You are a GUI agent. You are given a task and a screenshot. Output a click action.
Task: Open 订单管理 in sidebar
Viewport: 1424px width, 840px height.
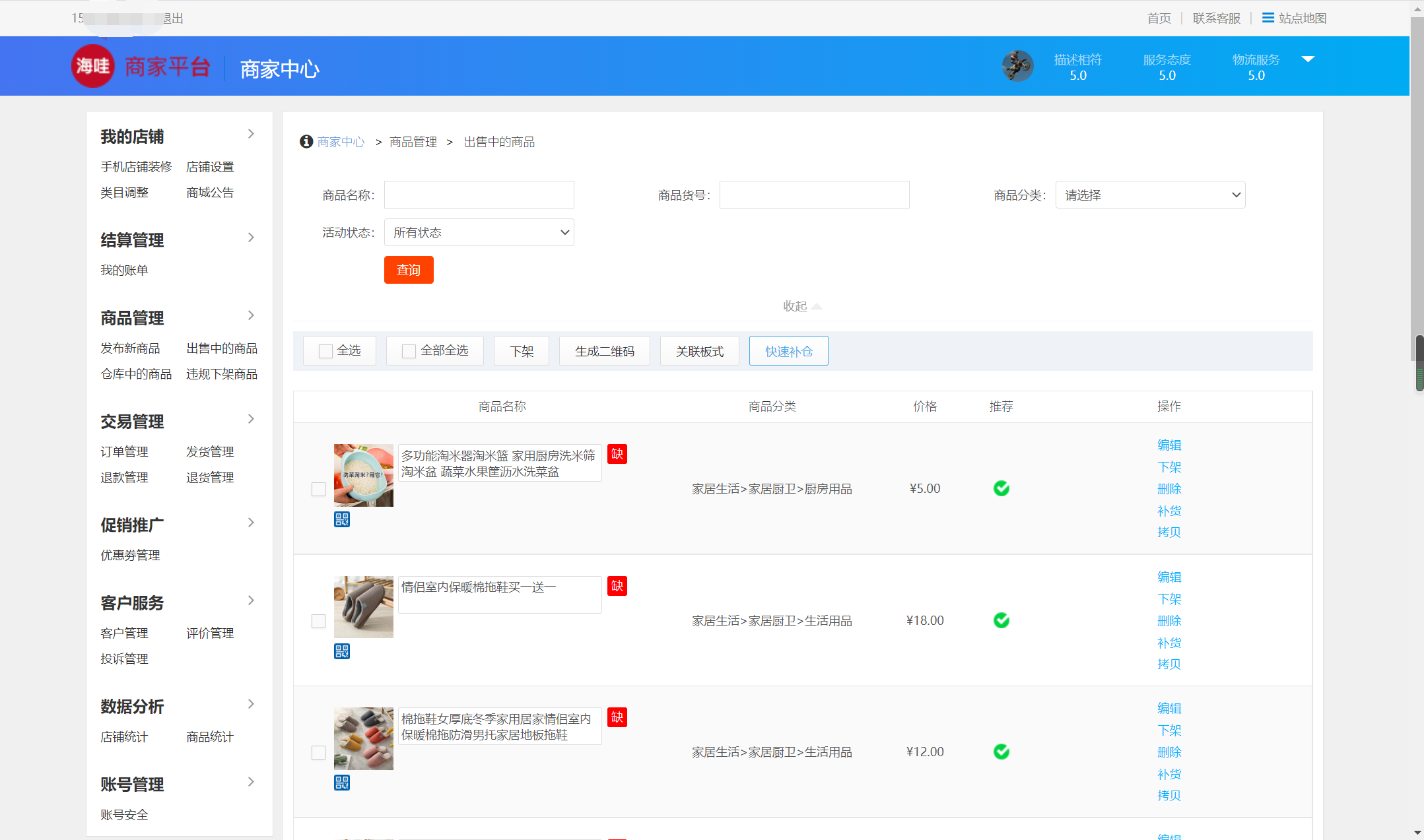coord(124,452)
